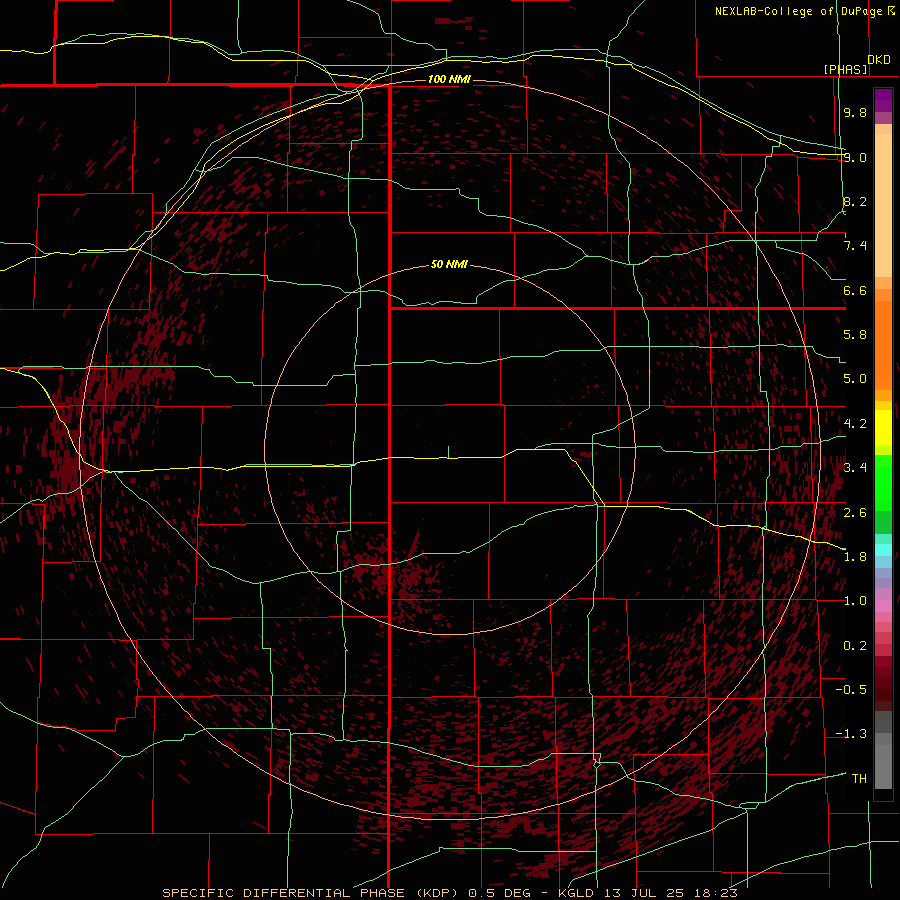The width and height of the screenshot is (900, 900).
Task: Click the 1.8 scale value
Action: tap(855, 557)
